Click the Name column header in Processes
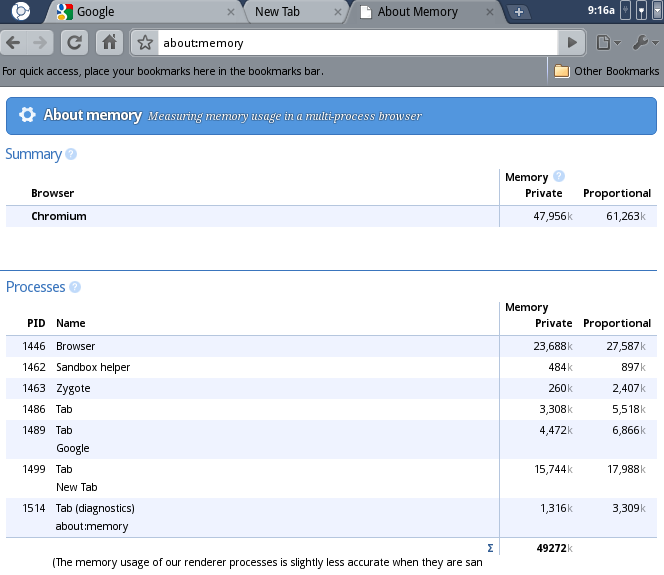664x575 pixels. (x=71, y=323)
